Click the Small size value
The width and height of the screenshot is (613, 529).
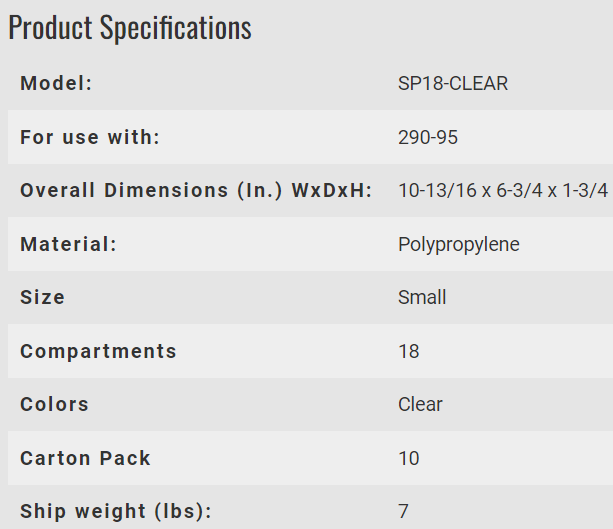coord(422,298)
